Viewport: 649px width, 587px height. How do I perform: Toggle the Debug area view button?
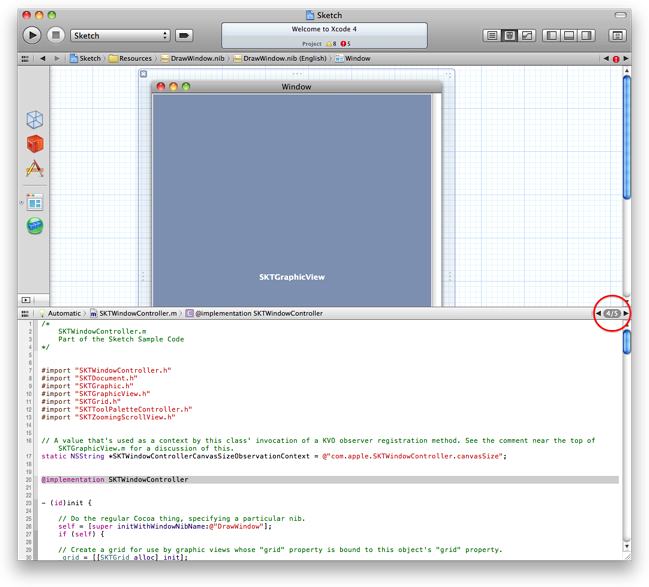pos(569,35)
